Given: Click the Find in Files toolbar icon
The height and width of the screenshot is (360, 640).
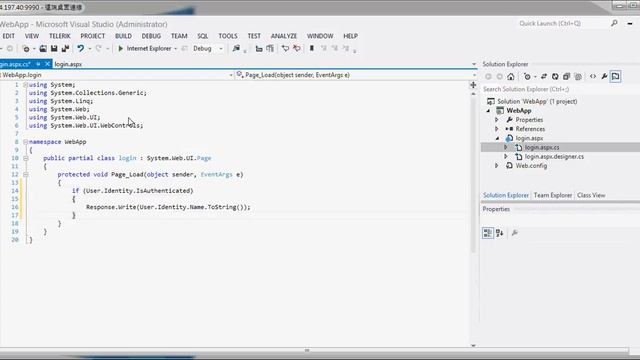Looking at the screenshot, I should click(x=236, y=49).
